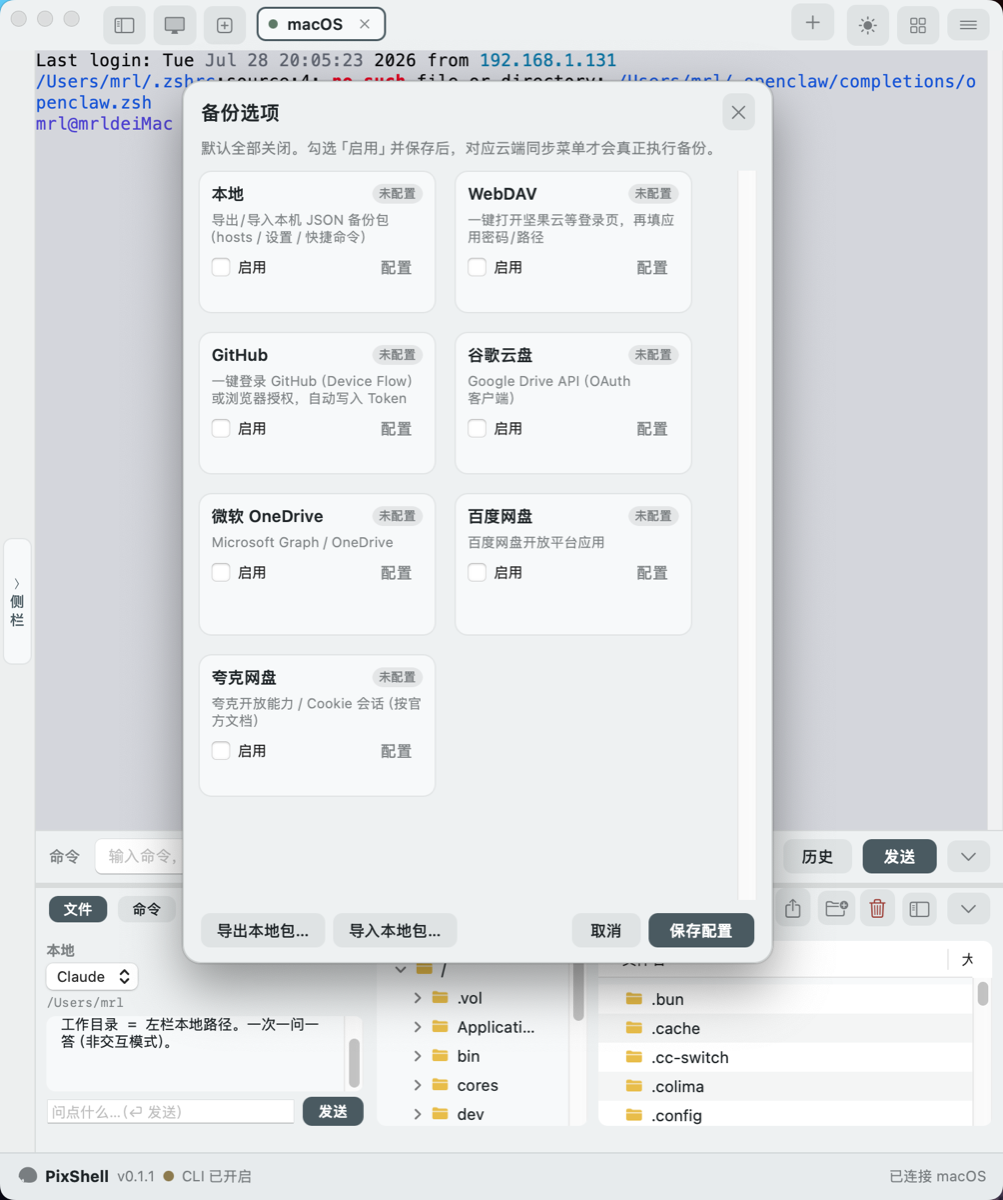Click 配置 on the 微软 OneDrive card
The width and height of the screenshot is (1003, 1200).
click(396, 572)
